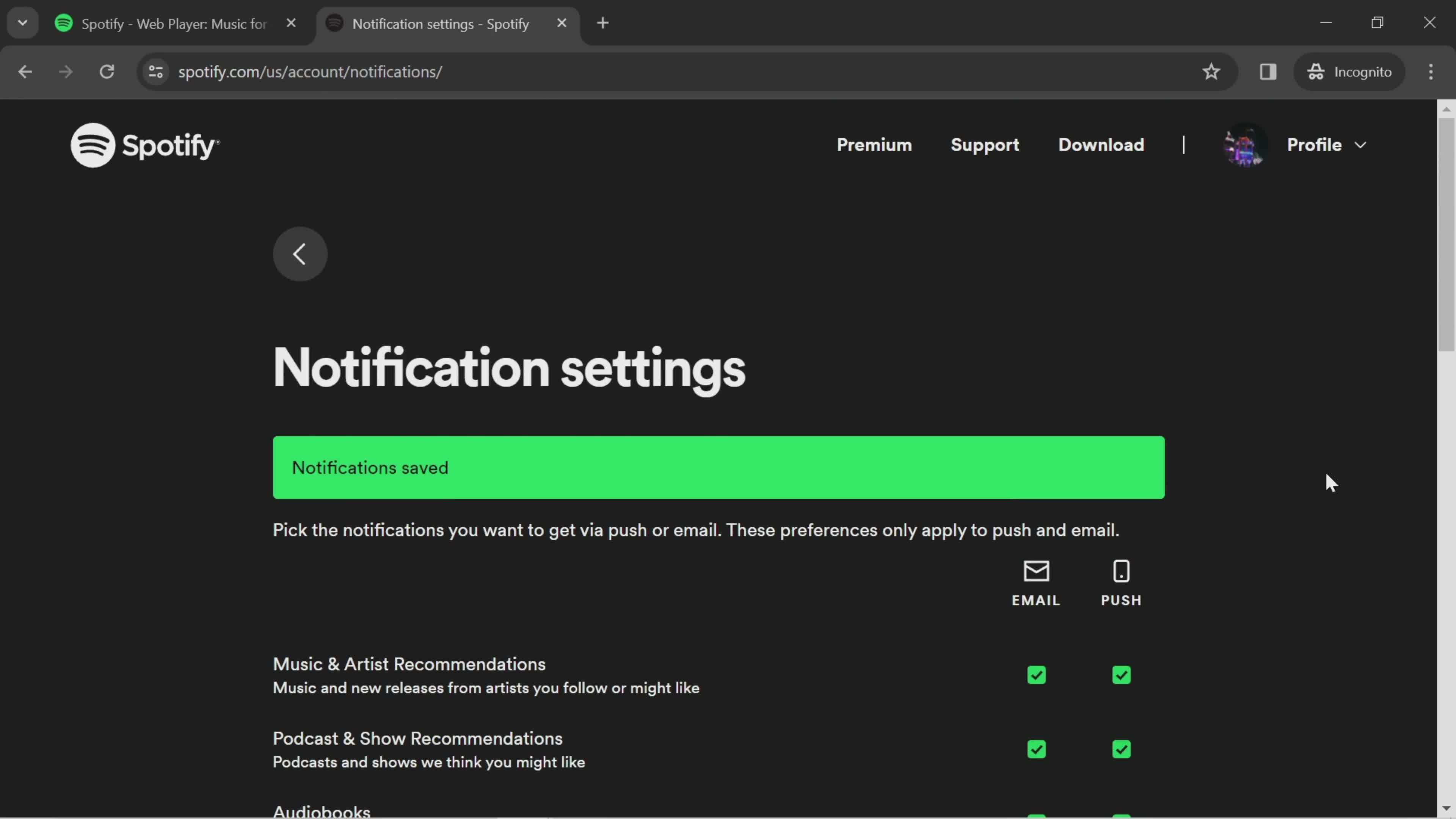Click the push notification icon
The image size is (1456, 819).
(1121, 571)
